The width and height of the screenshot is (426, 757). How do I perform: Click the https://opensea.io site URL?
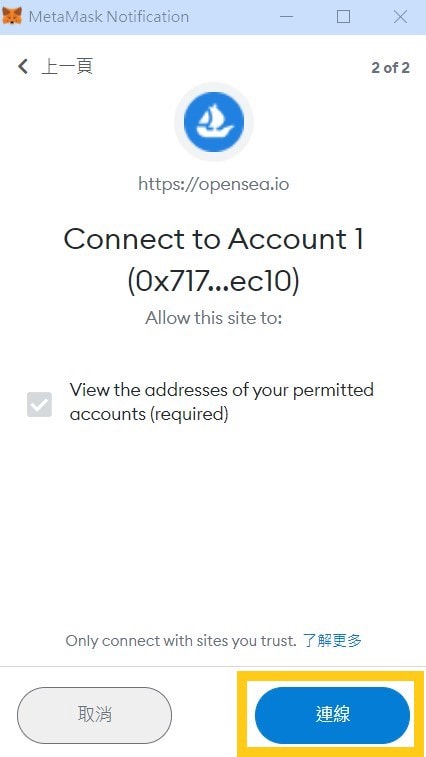coord(213,184)
